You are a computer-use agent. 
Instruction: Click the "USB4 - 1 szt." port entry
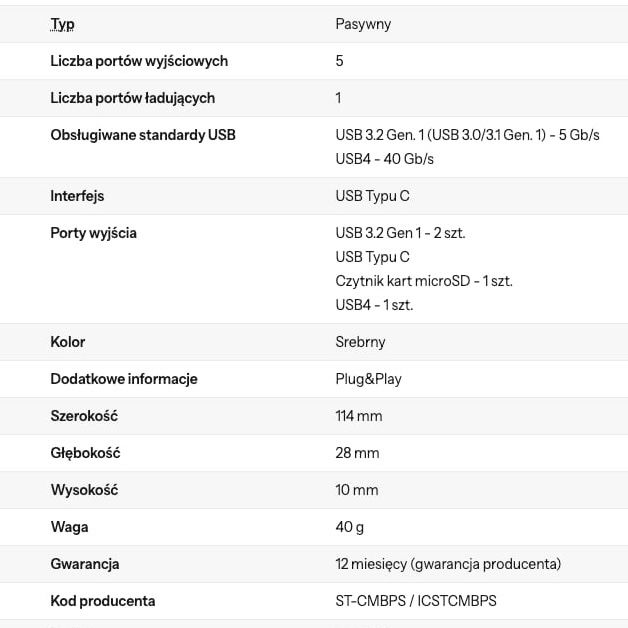[x=374, y=305]
